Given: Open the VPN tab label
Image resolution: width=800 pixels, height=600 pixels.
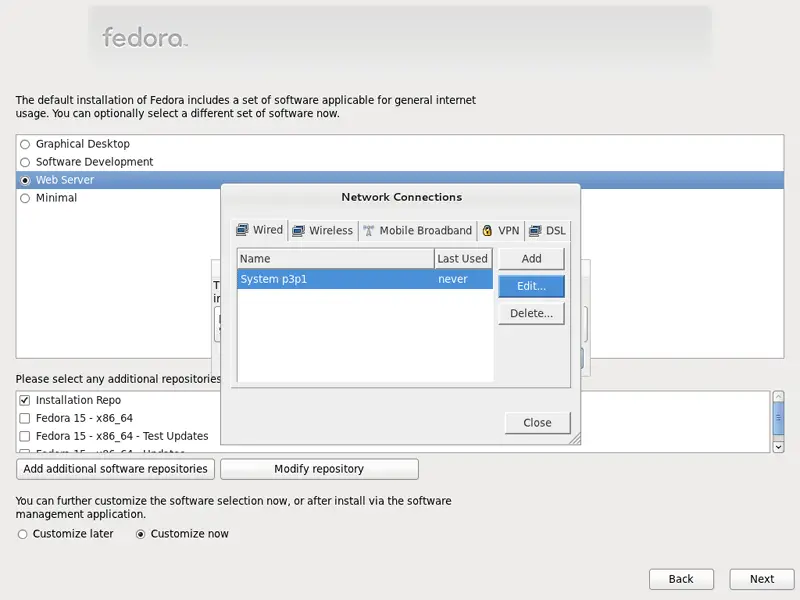Looking at the screenshot, I should point(509,231).
